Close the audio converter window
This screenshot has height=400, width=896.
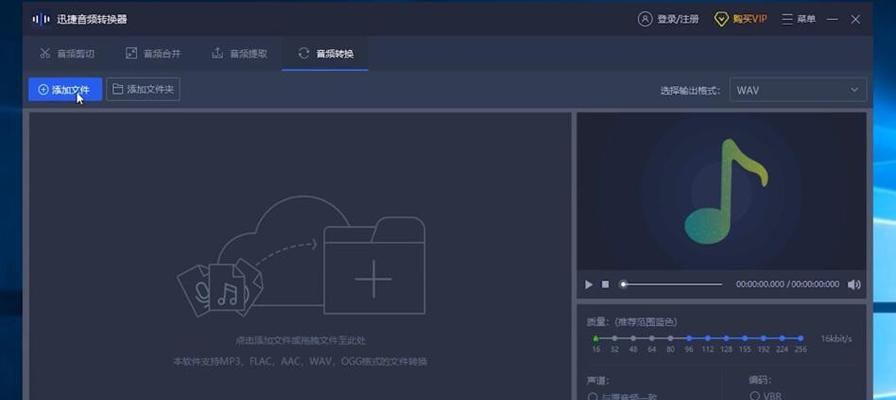pyautogui.click(x=855, y=19)
